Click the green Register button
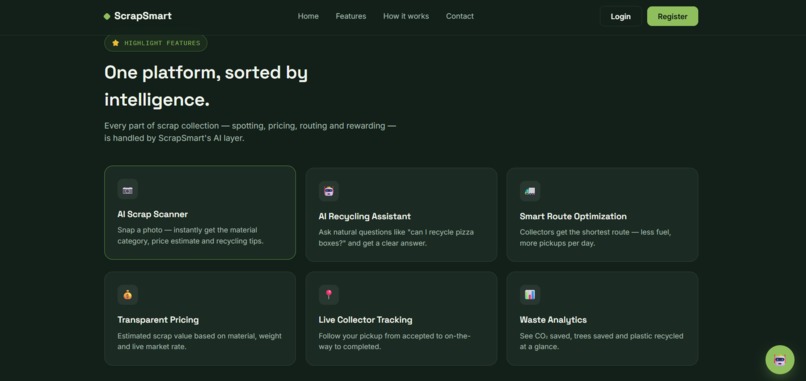 tap(672, 16)
